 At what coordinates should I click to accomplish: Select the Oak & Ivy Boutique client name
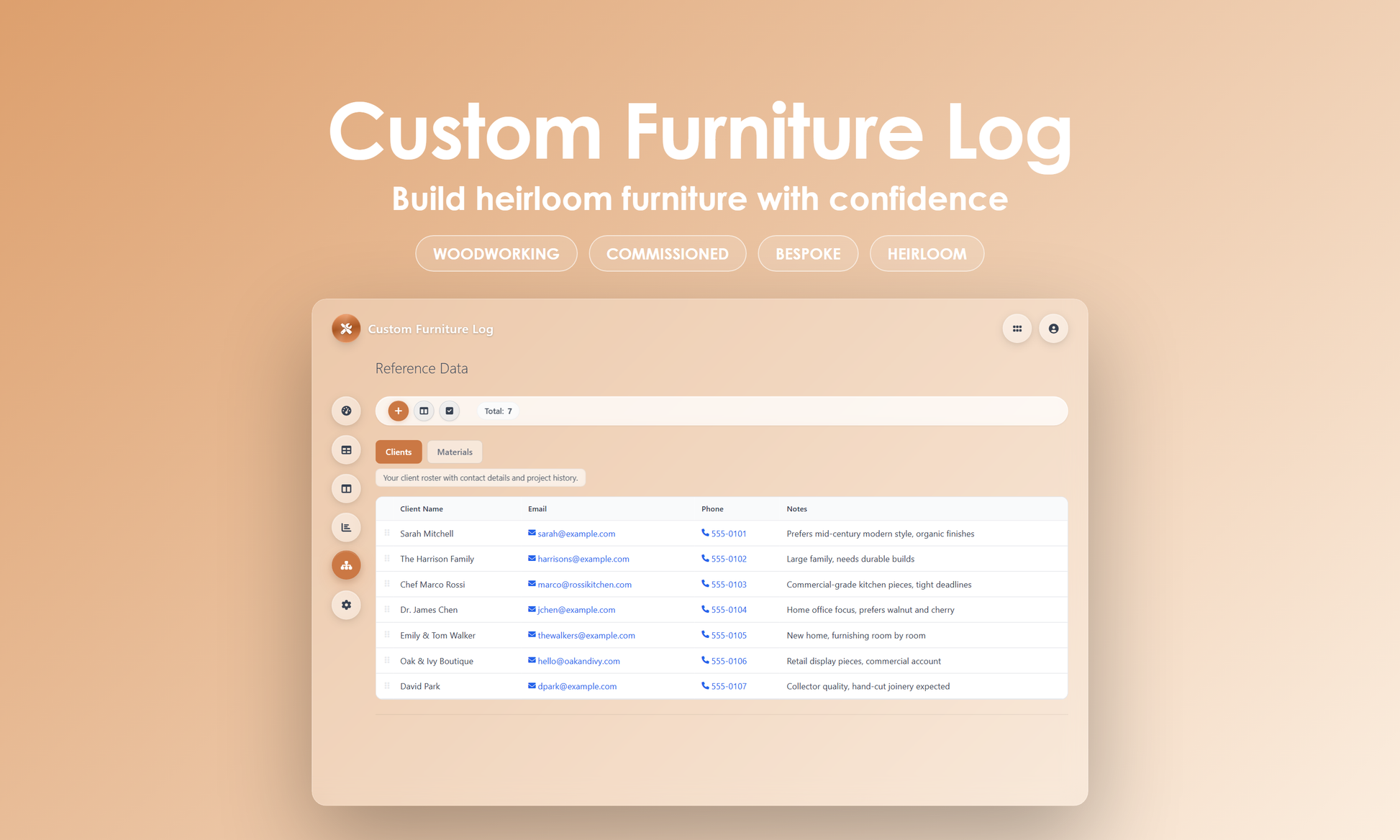coord(437,661)
